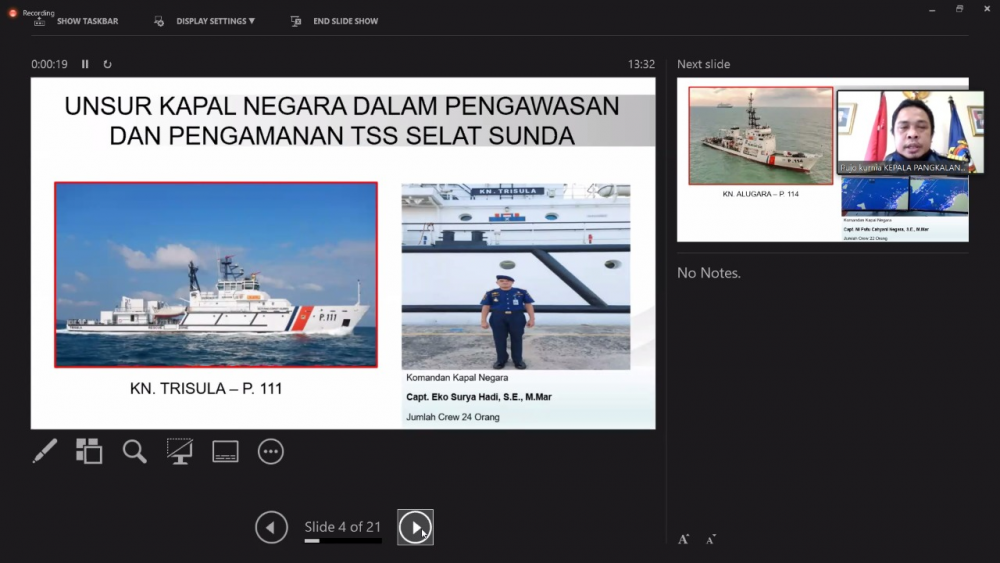1000x563 pixels.
Task: Pause the presentation timer
Action: coord(85,64)
